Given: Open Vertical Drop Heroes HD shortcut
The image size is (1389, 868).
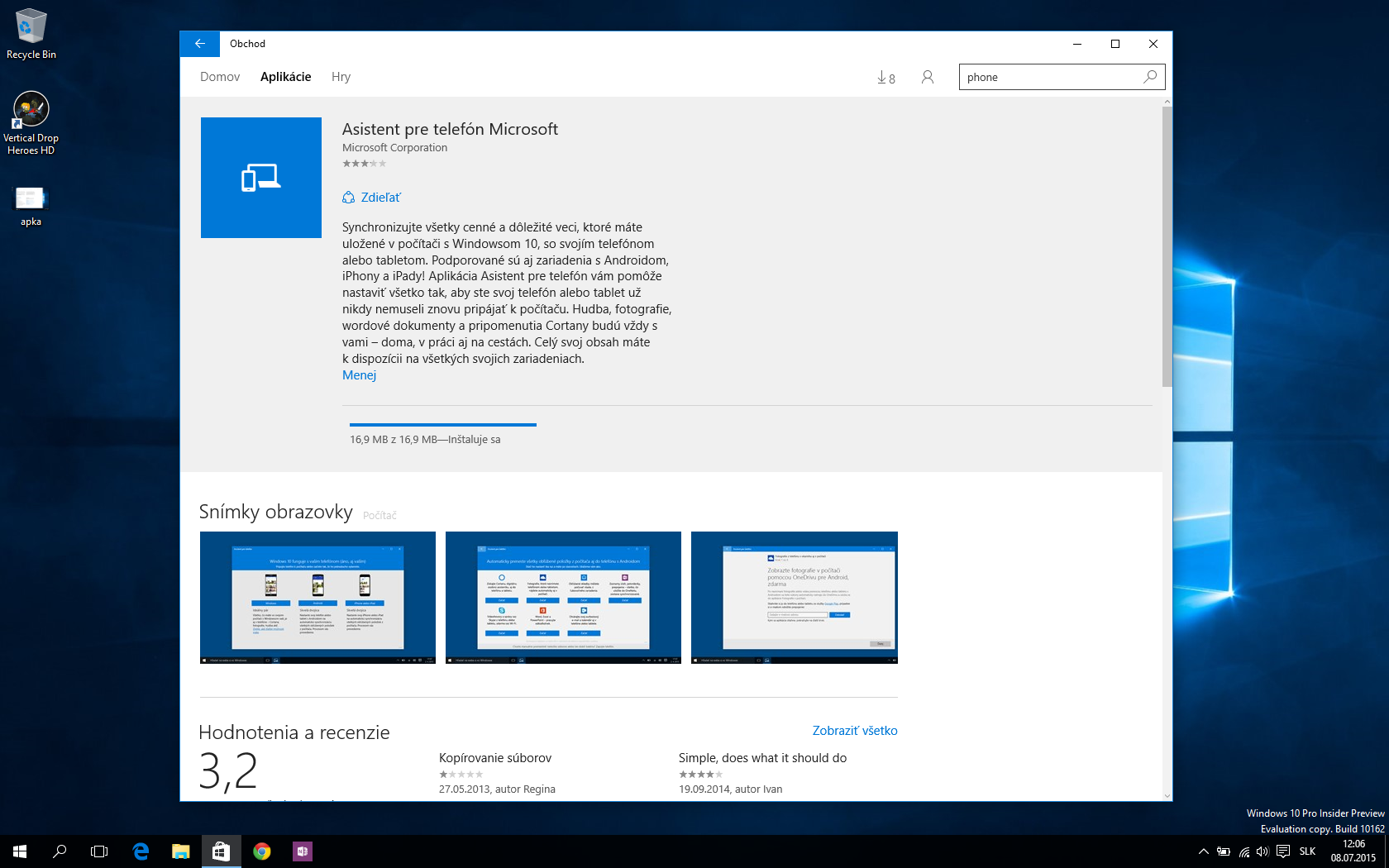Looking at the screenshot, I should tap(31, 124).
